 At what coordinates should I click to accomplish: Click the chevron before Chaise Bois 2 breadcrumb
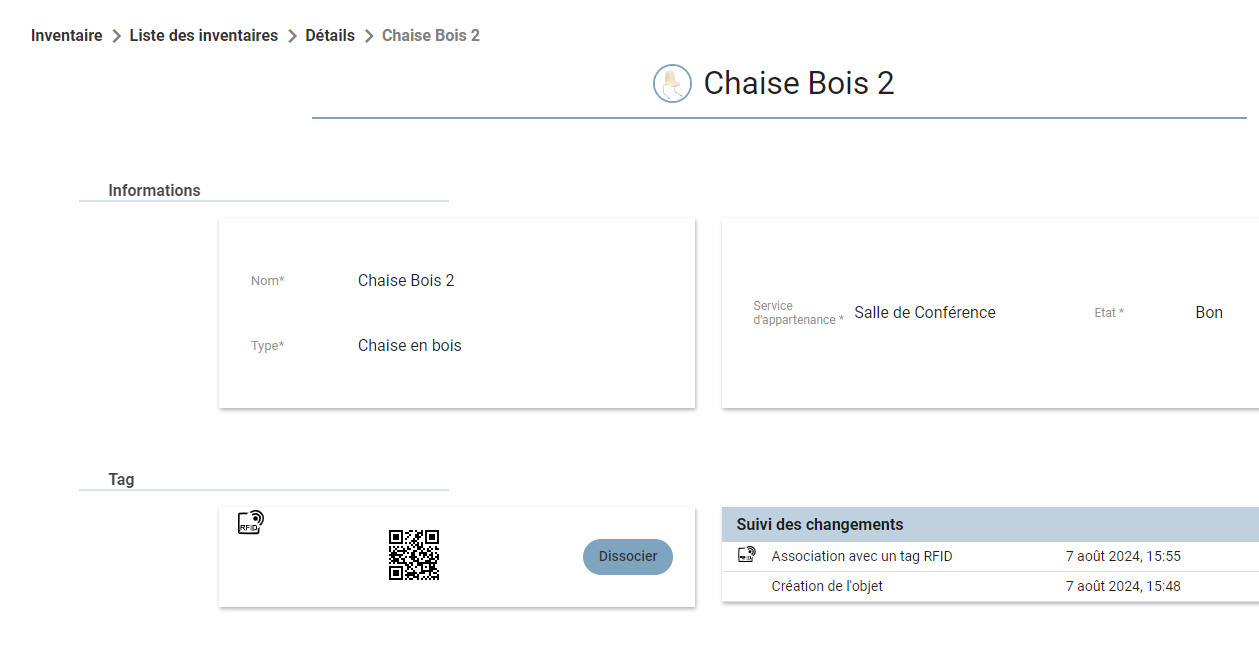[369, 36]
